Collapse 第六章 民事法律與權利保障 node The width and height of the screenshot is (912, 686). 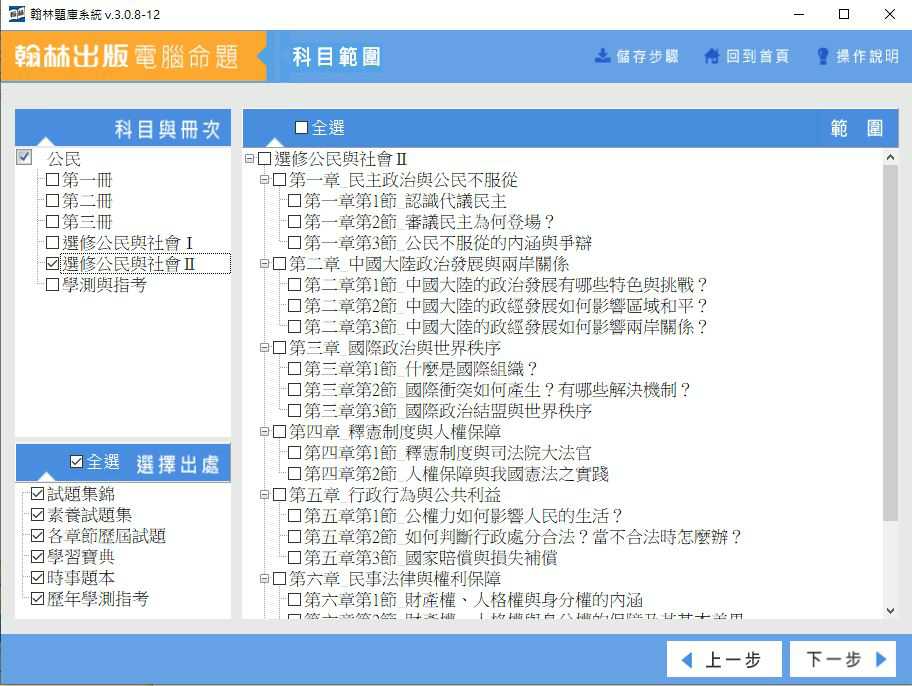coord(264,578)
